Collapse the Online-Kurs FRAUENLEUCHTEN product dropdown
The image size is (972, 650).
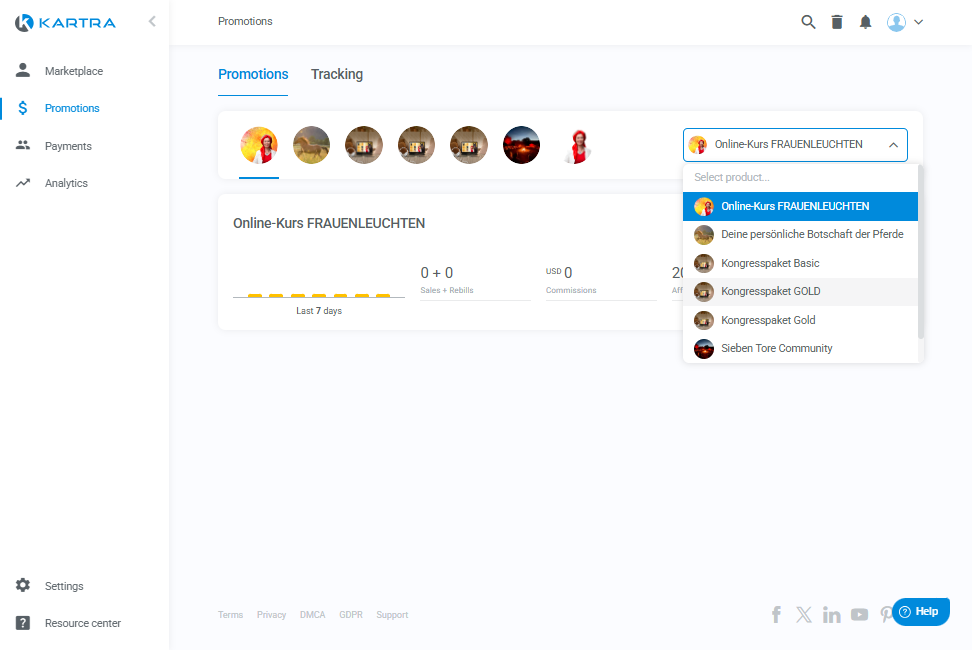(x=795, y=145)
